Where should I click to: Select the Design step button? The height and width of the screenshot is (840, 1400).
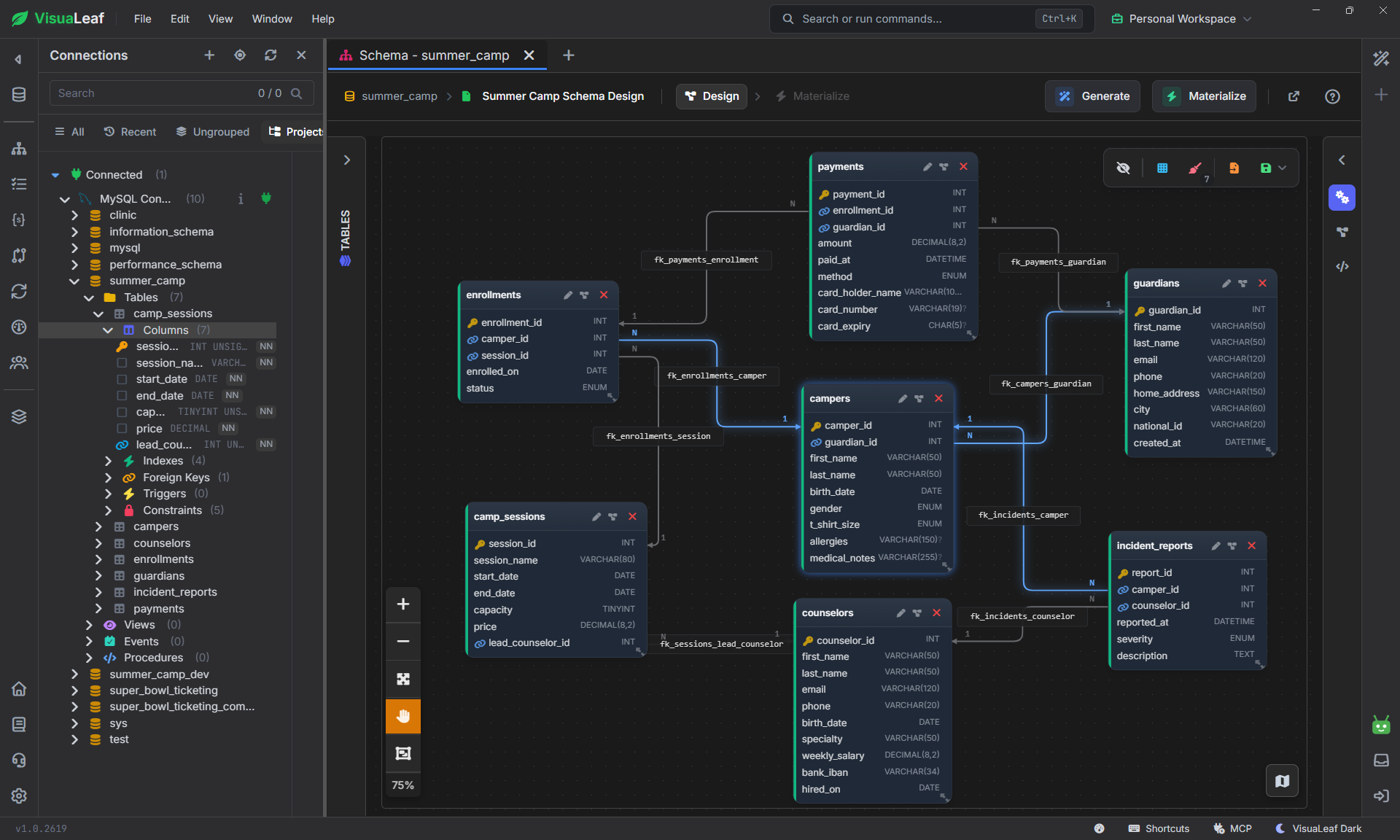point(712,96)
